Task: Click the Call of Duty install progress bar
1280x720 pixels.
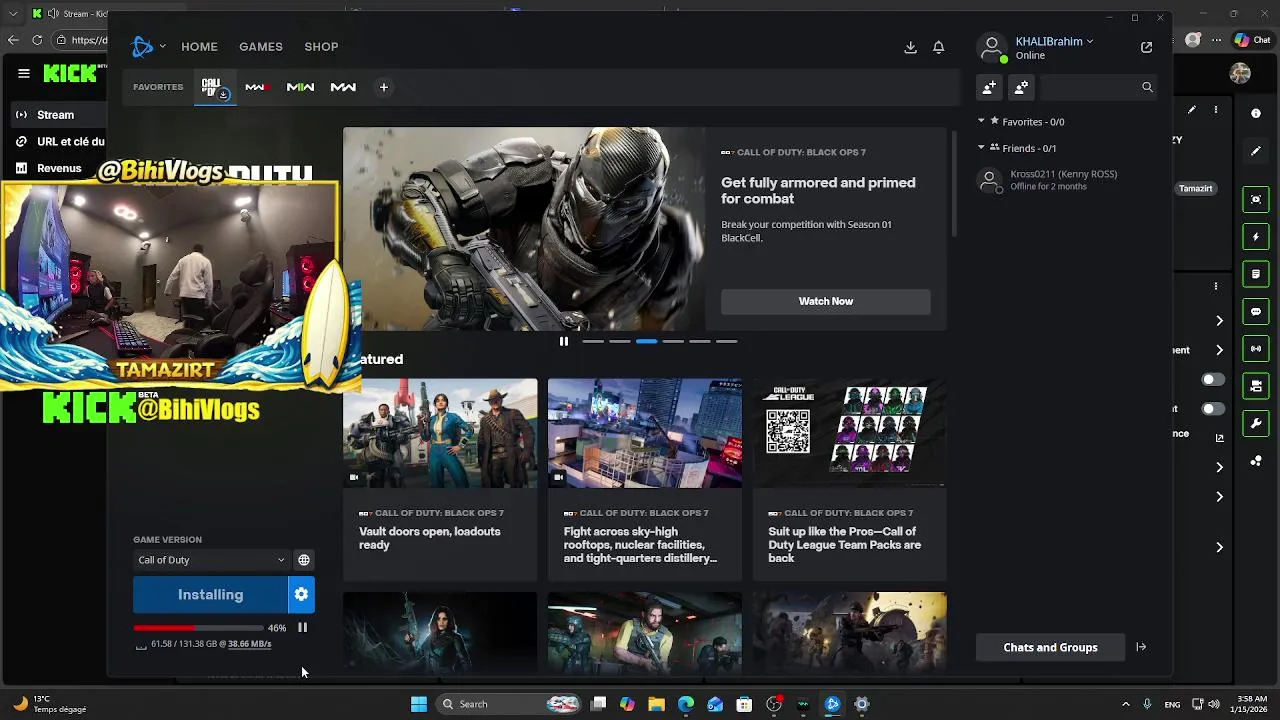Action: pos(198,628)
